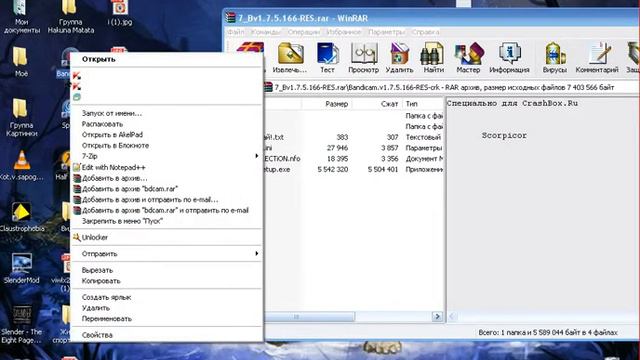Choose Добавить "bdcam.rar" и отправить по e-mail
The width and height of the screenshot is (640, 360).
click(167, 210)
